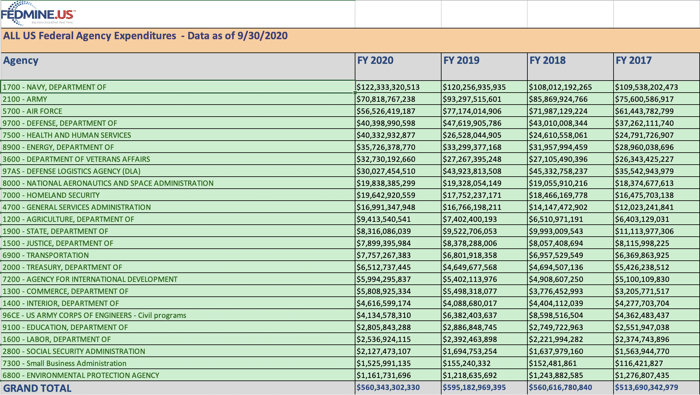The height and width of the screenshot is (395, 700).
Task: Click the FEDMINE.US logo
Action: click(x=38, y=14)
